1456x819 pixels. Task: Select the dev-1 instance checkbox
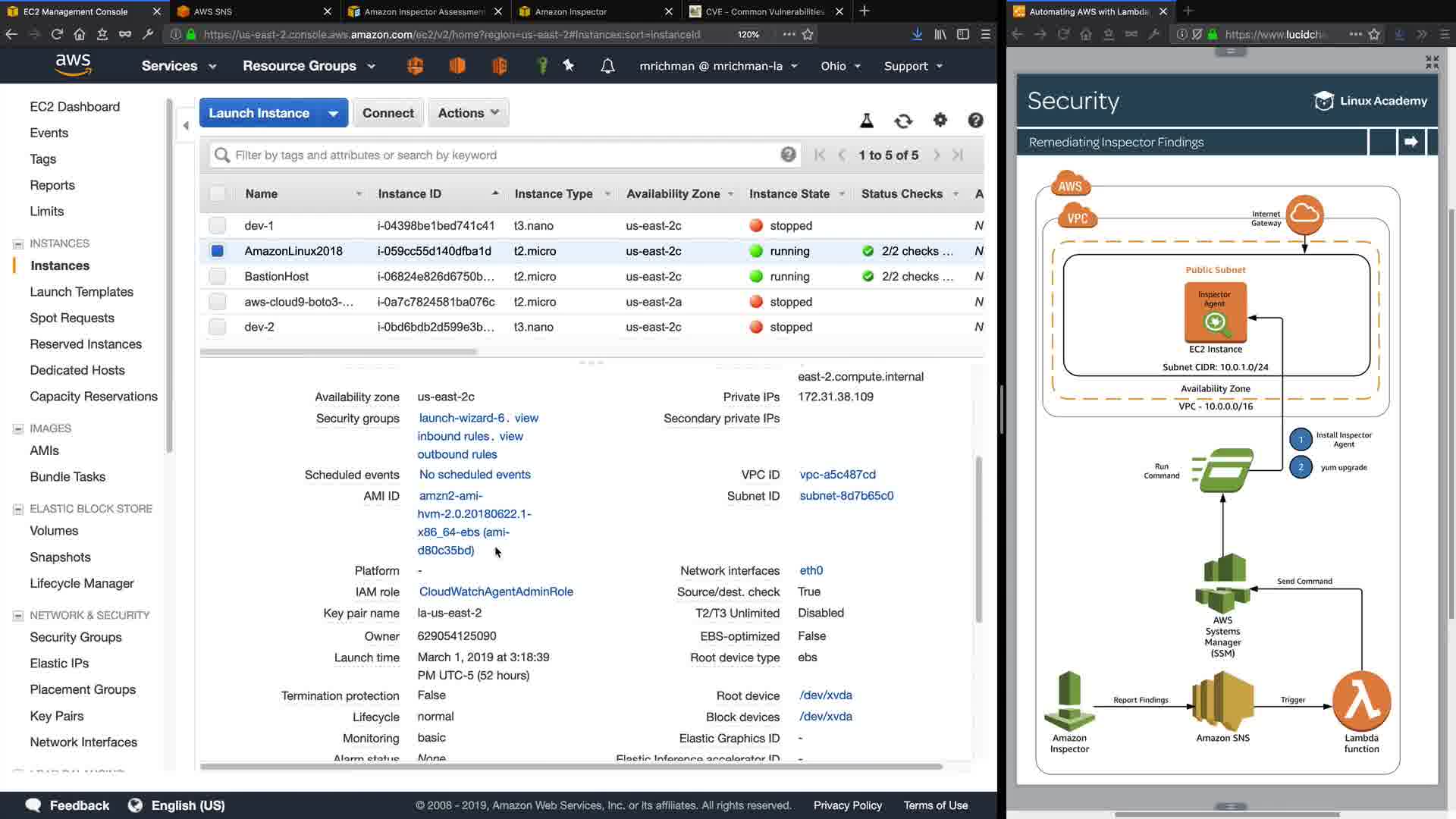218,225
